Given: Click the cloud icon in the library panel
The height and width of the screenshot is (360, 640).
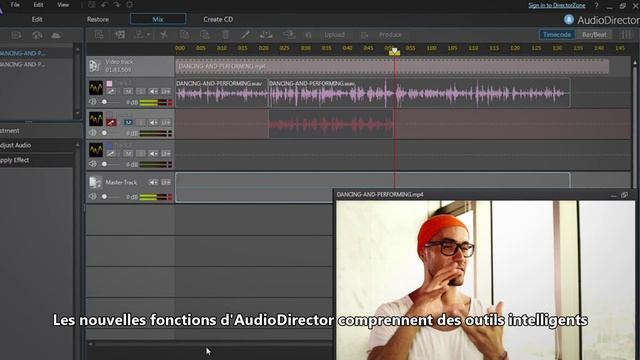Looking at the screenshot, I should click(56, 36).
